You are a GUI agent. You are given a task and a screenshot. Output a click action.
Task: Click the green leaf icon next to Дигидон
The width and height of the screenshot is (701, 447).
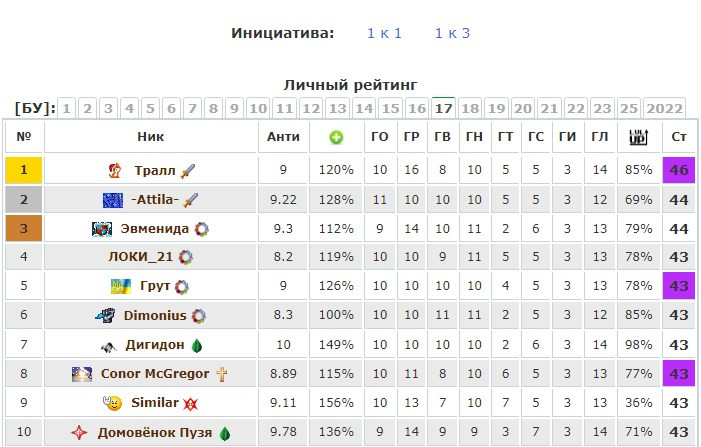click(197, 346)
